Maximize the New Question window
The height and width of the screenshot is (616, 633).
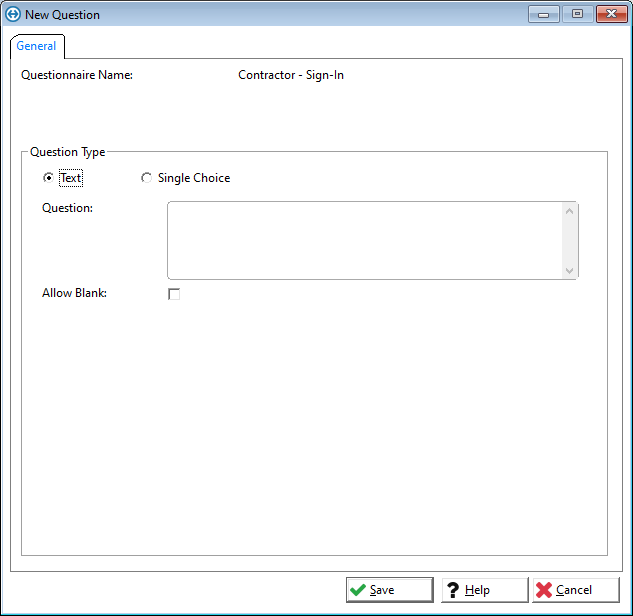click(577, 15)
